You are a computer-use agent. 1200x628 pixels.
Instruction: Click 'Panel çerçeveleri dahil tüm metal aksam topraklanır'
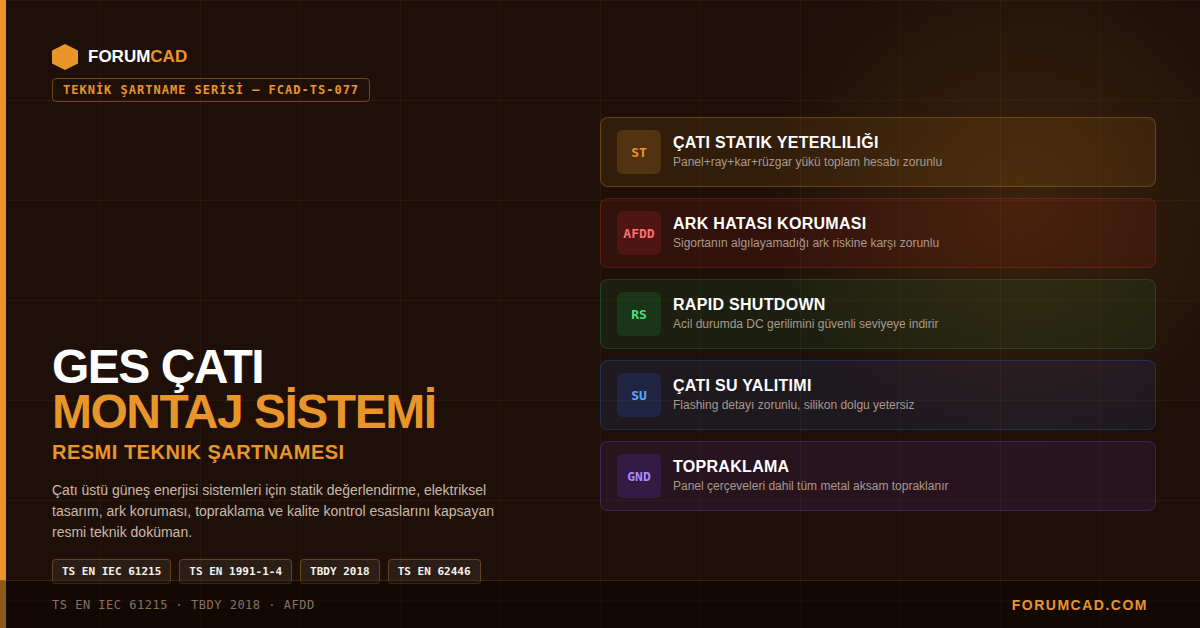tap(811, 486)
